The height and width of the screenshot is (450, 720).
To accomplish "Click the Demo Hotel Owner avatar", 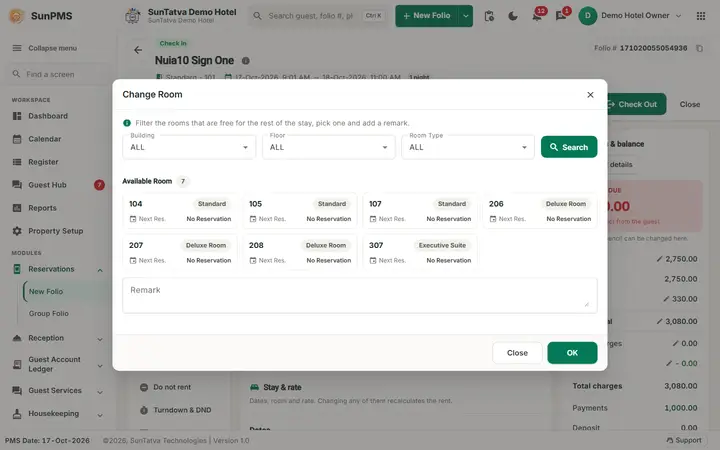I will pos(588,16).
